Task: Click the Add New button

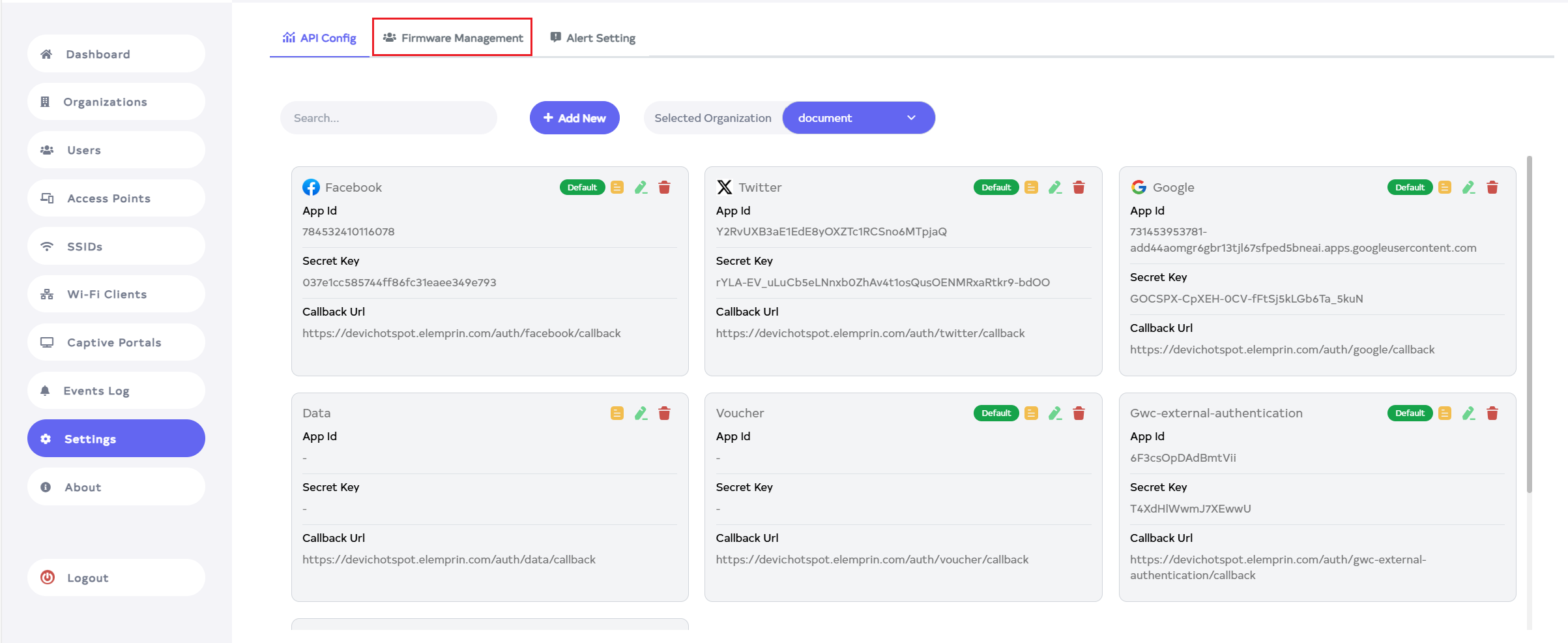Action: (x=574, y=118)
